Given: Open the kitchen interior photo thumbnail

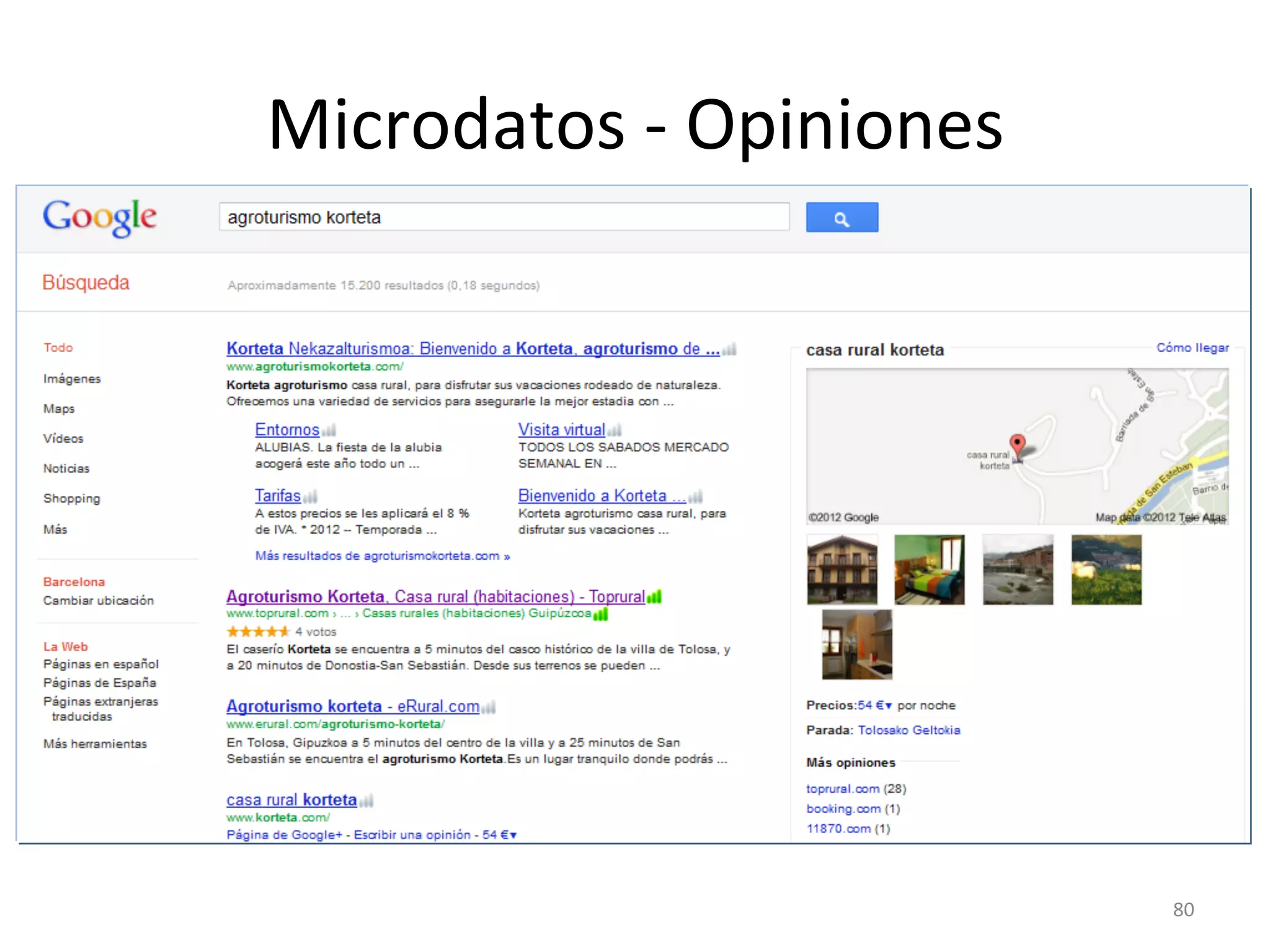Looking at the screenshot, I should click(857, 645).
